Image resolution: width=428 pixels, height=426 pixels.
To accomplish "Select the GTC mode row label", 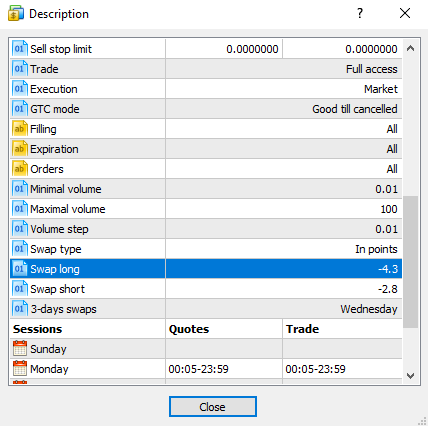I will point(55,109).
